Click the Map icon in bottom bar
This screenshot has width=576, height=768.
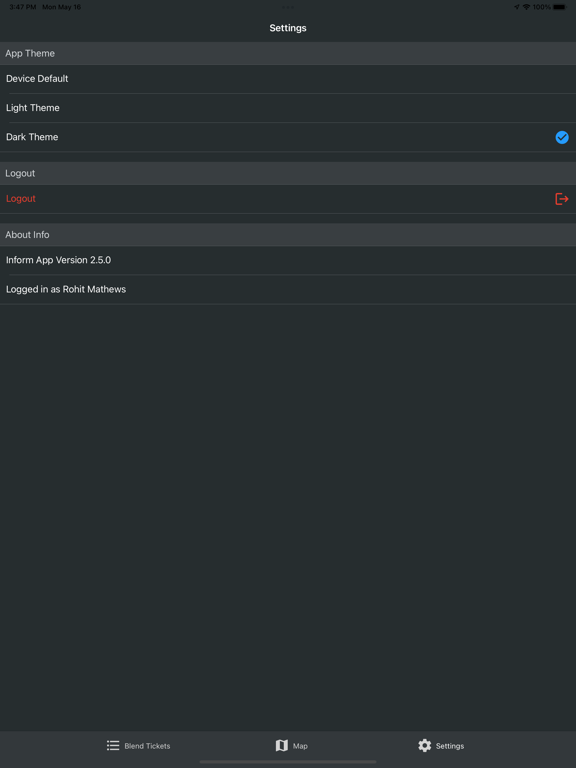(x=282, y=746)
